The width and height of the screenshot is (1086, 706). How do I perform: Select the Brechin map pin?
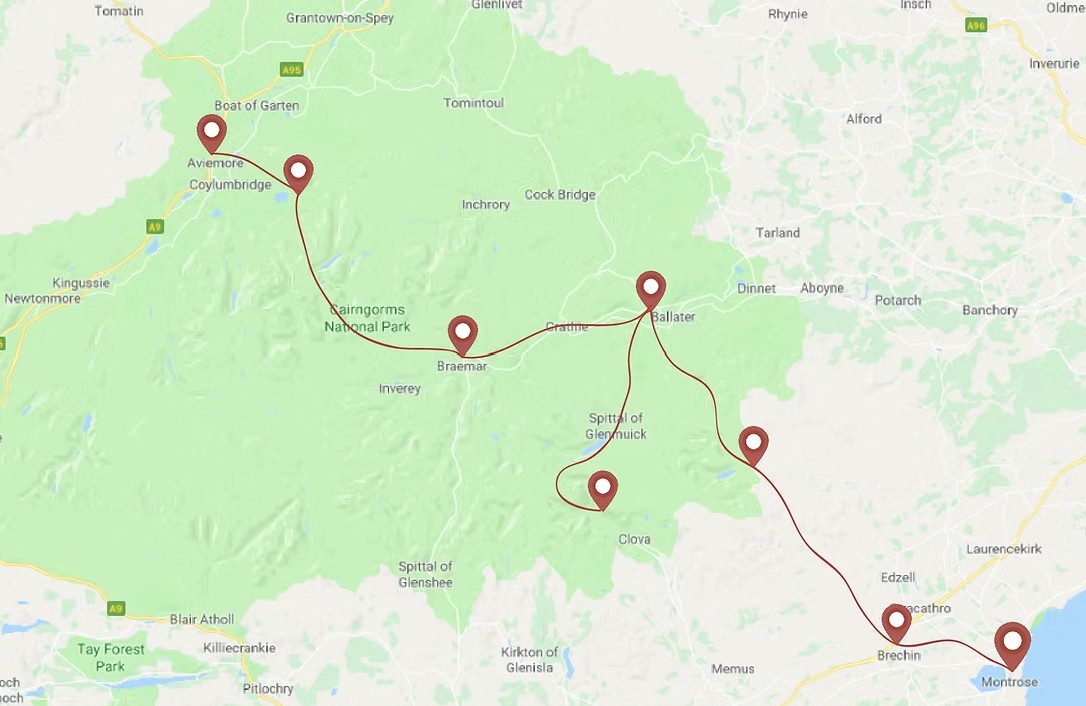[896, 623]
